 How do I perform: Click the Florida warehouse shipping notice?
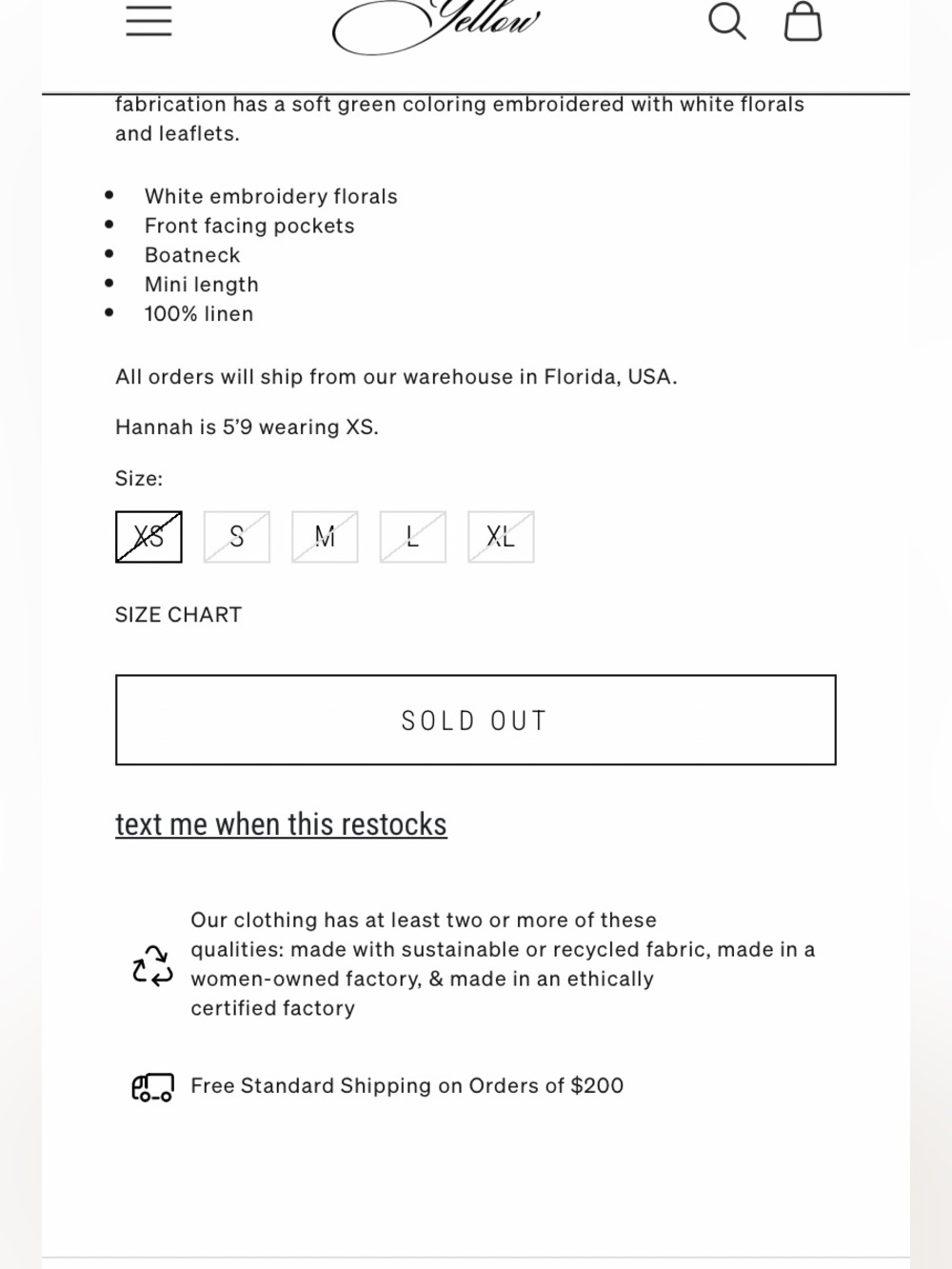point(396,377)
